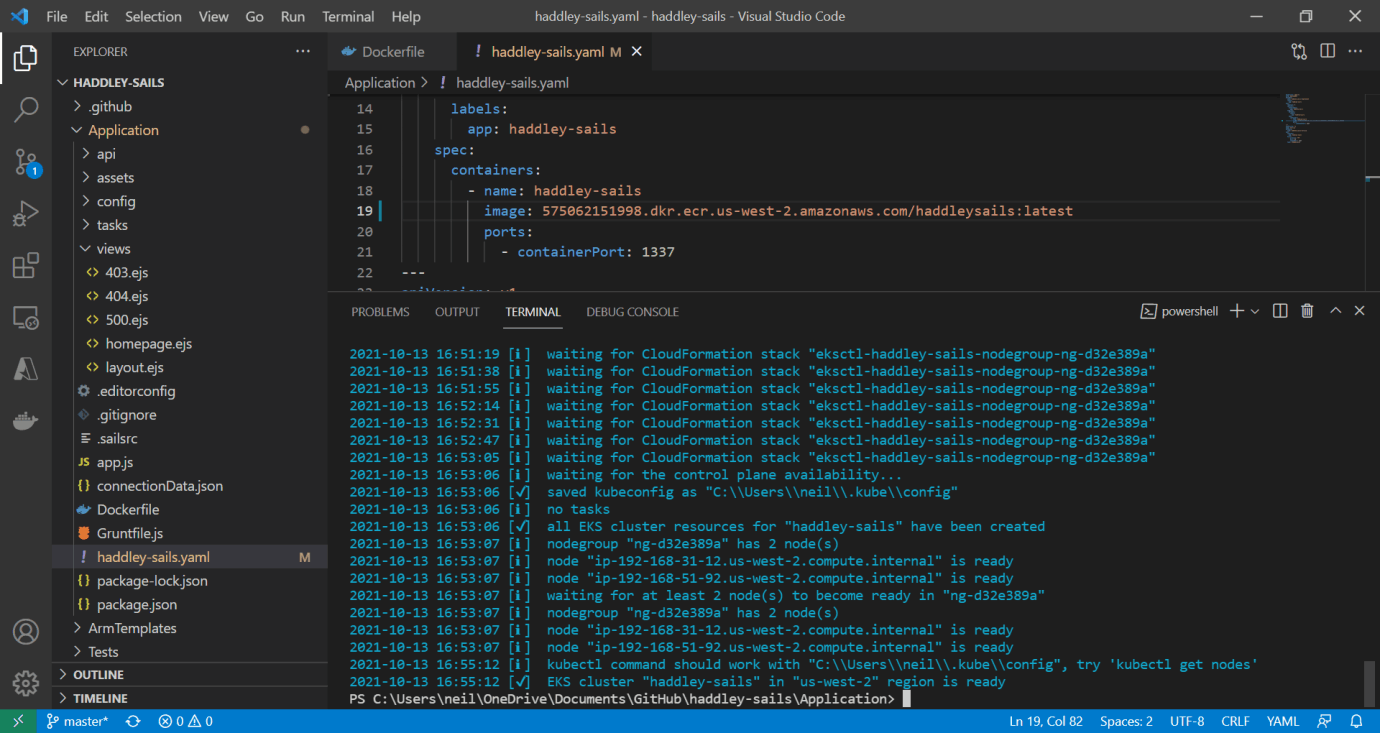Expand the OUTLINE section
This screenshot has width=1380, height=733.
click(98, 675)
